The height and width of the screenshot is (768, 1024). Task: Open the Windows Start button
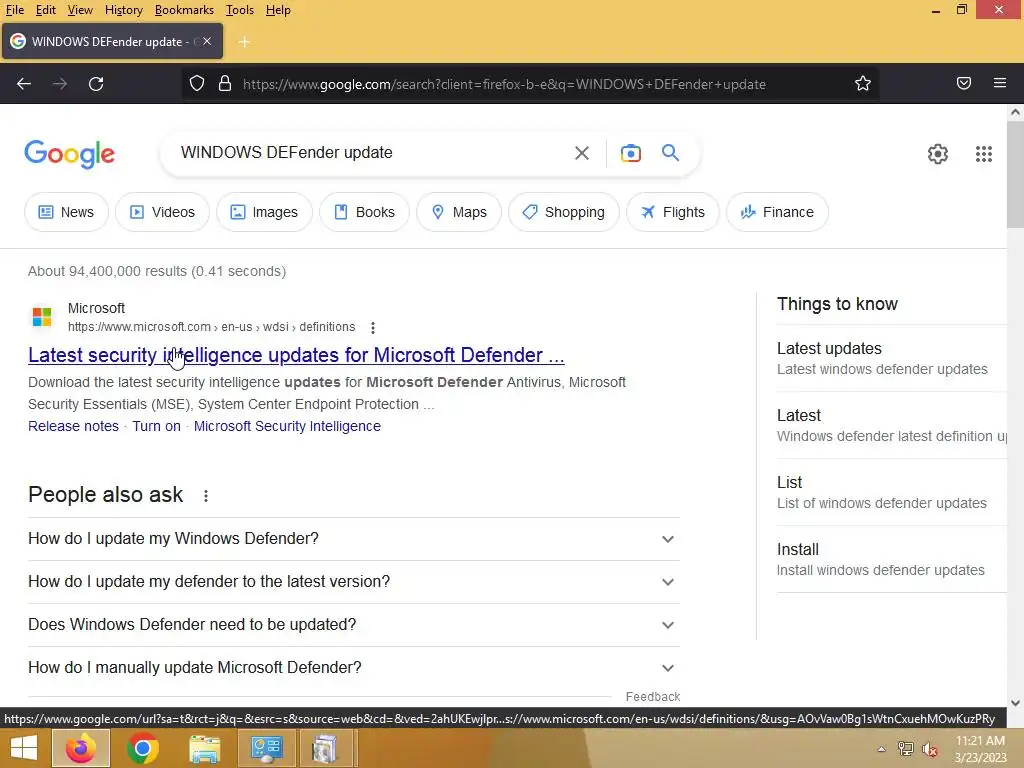[x=24, y=748]
